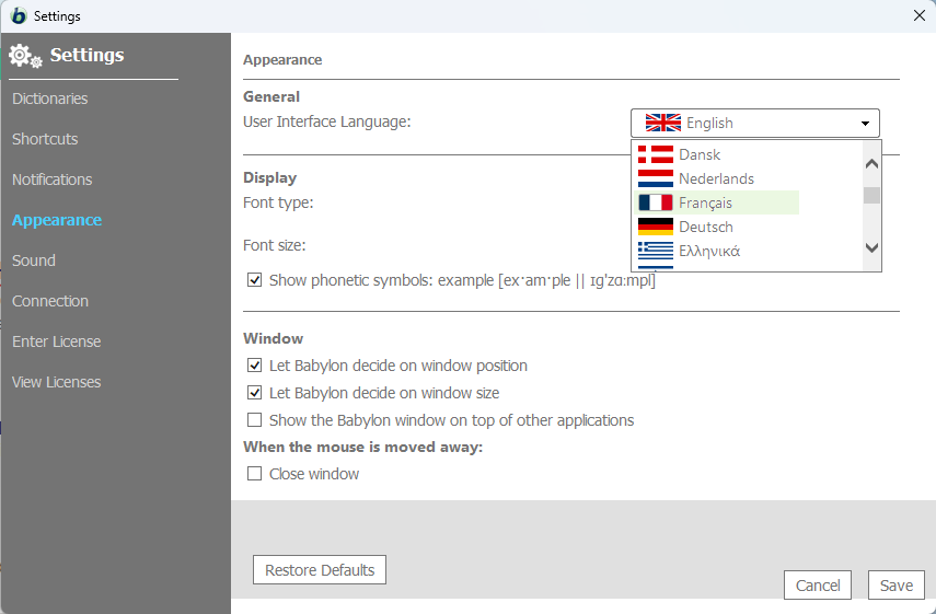Click the language list scrollbar thumb
936x614 pixels.
[872, 195]
